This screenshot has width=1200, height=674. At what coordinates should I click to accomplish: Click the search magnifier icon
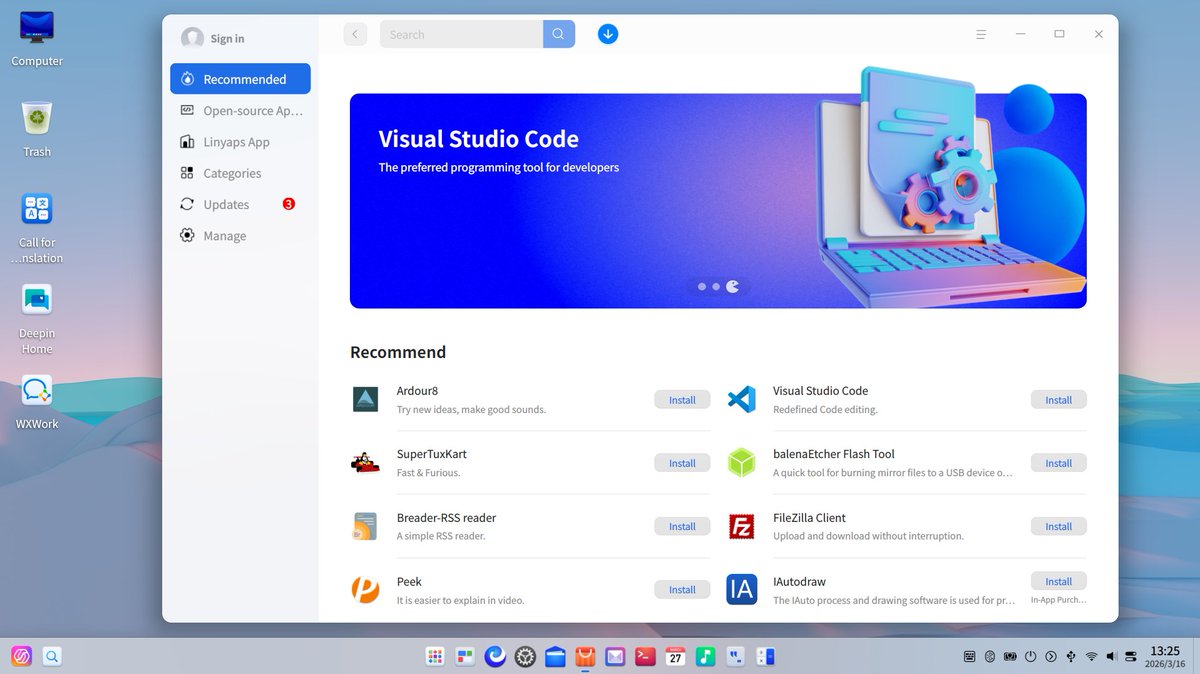[x=558, y=33]
